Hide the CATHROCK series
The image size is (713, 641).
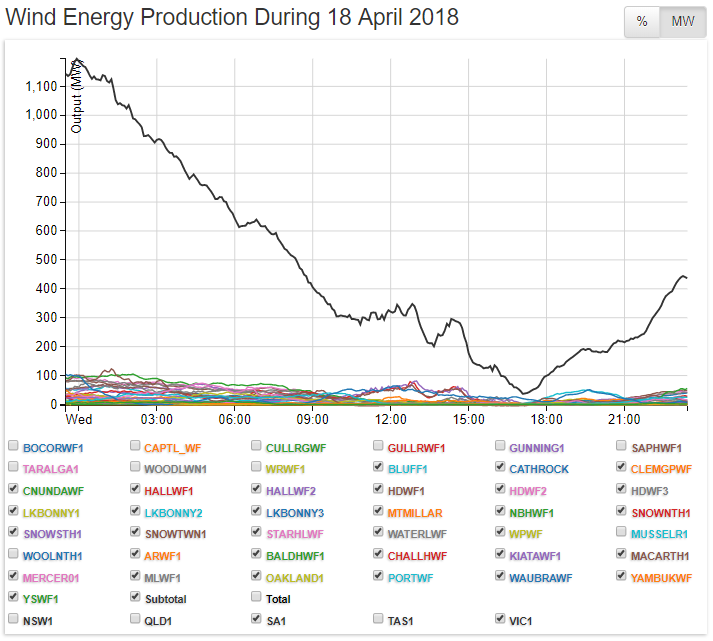point(501,467)
